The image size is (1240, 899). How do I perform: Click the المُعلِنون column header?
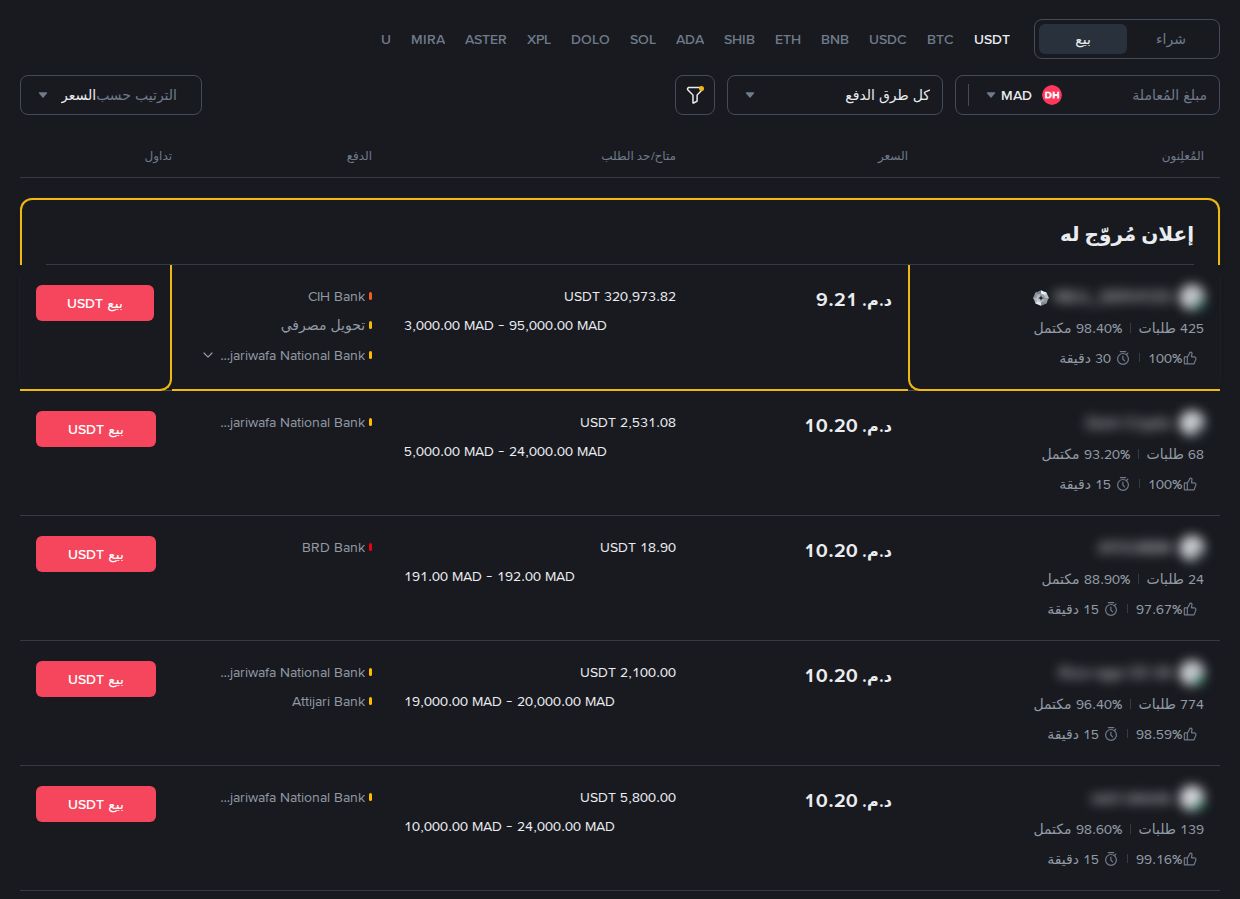[x=1182, y=157]
